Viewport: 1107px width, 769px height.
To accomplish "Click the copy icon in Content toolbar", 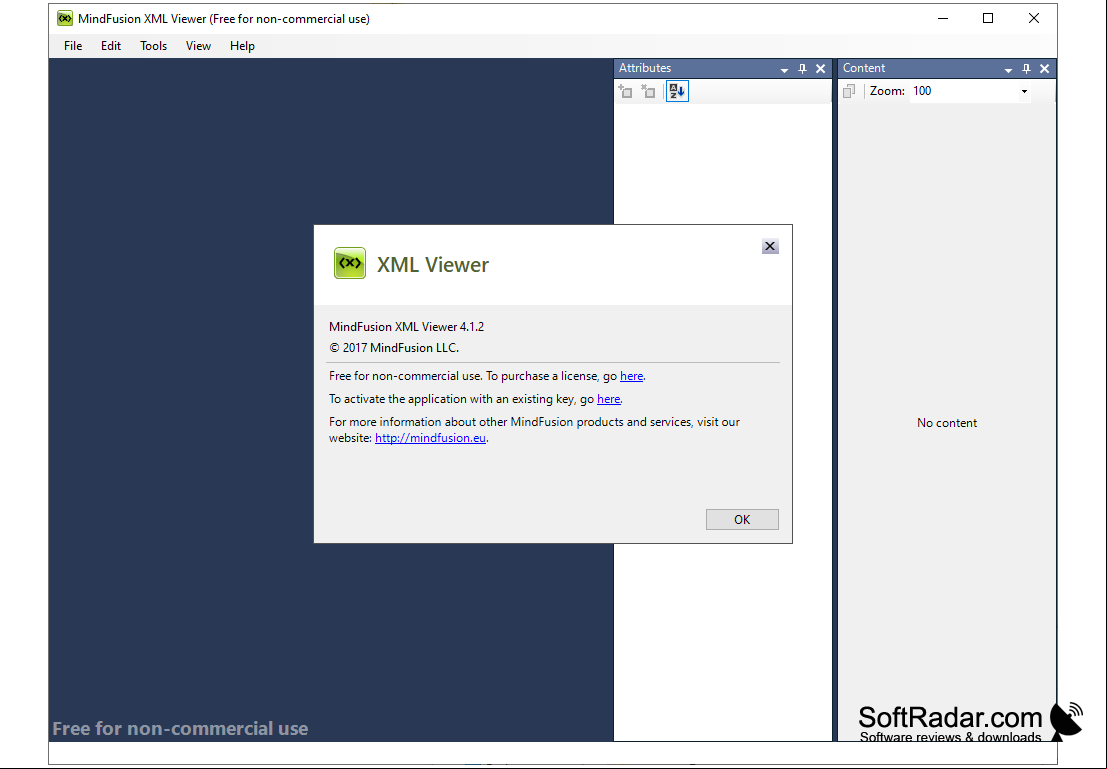I will click(849, 91).
